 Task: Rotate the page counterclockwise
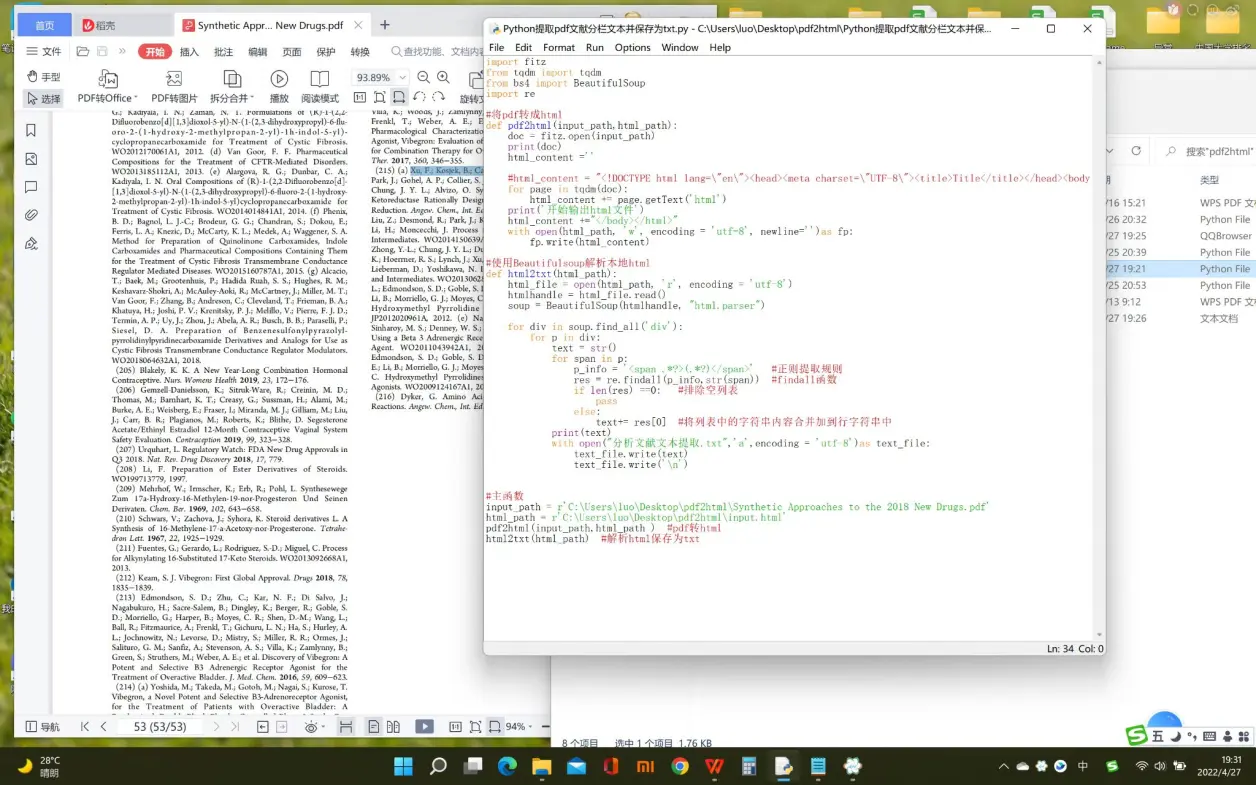(x=420, y=98)
